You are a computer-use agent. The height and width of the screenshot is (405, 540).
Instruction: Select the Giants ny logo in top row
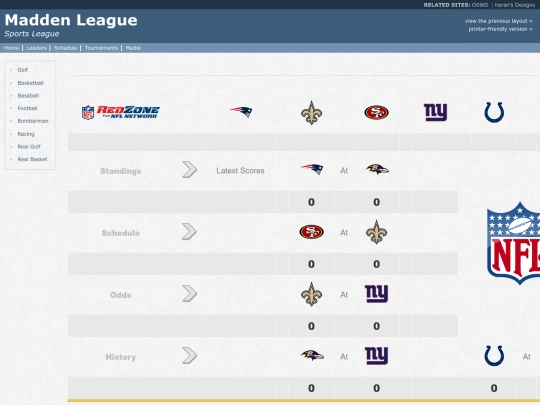[x=435, y=112]
